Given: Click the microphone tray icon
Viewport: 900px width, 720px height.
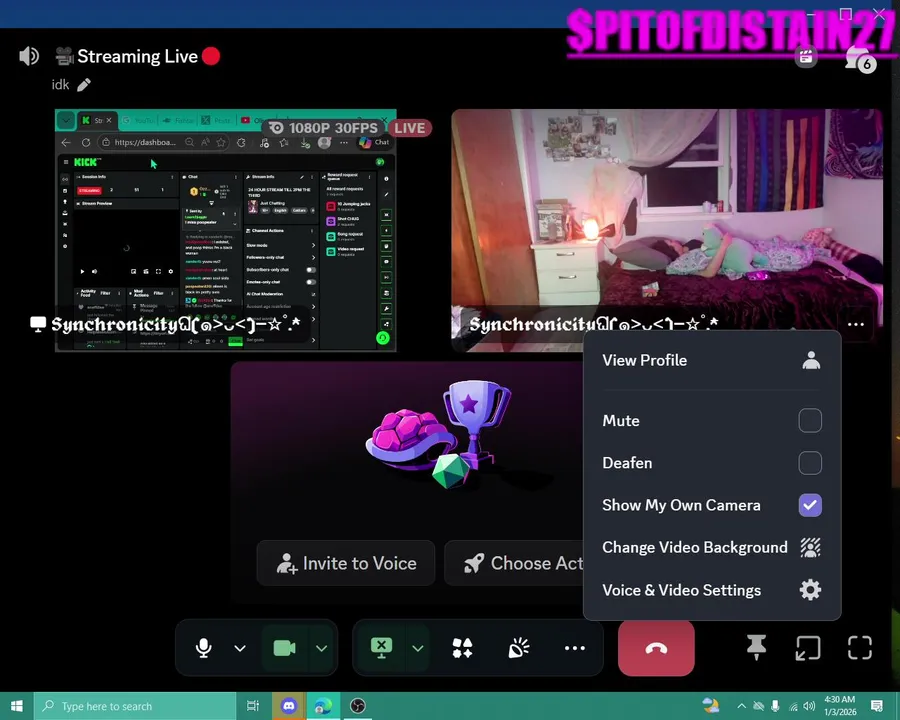Looking at the screenshot, I should pyautogui.click(x=775, y=706).
